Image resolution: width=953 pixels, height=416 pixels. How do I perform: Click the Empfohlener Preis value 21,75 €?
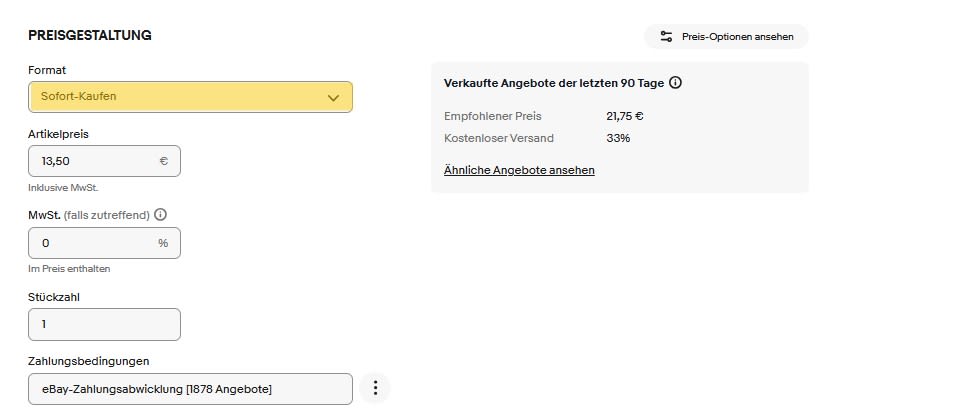tap(625, 116)
